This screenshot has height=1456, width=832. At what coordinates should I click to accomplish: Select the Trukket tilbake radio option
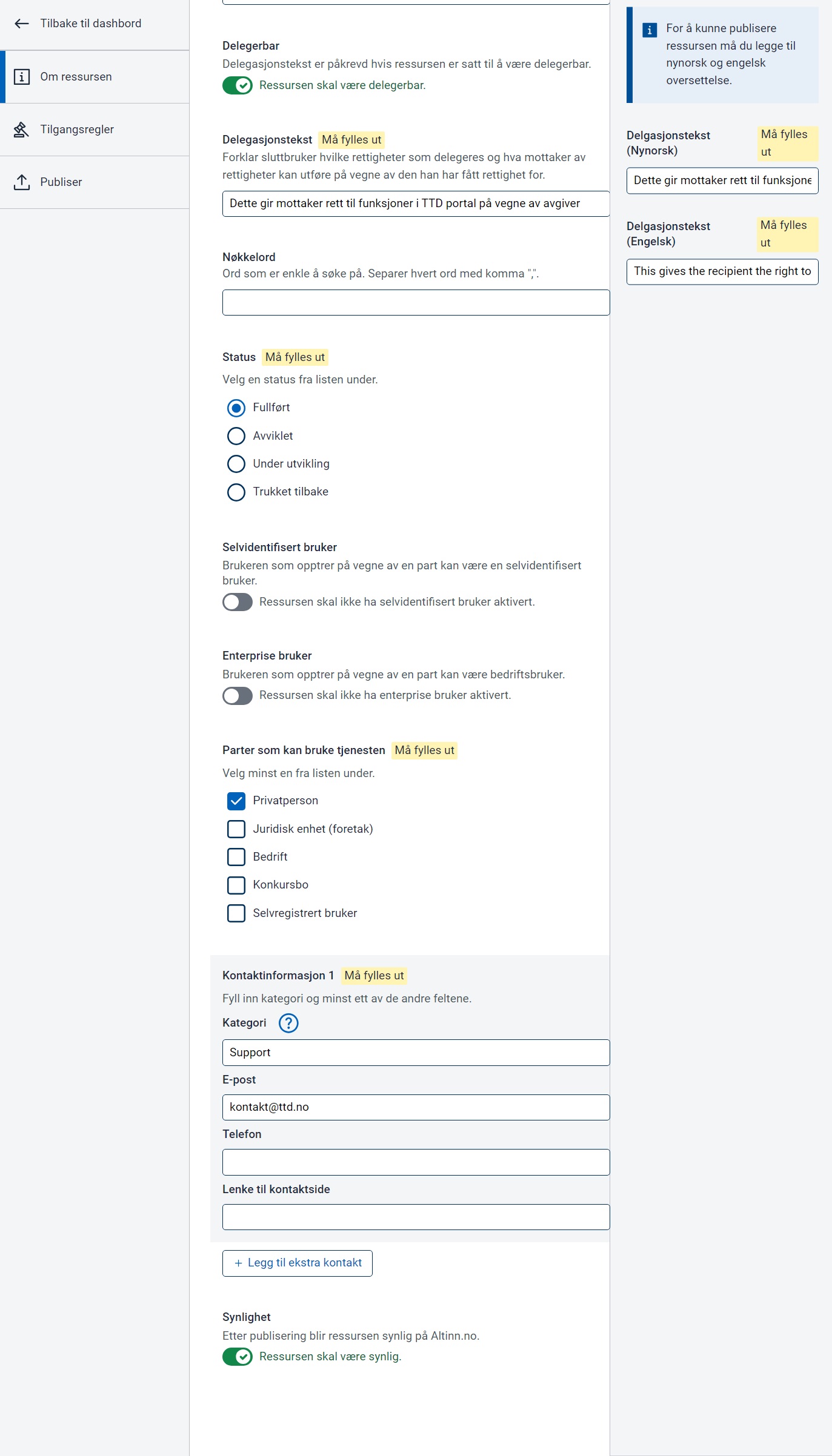(x=236, y=492)
